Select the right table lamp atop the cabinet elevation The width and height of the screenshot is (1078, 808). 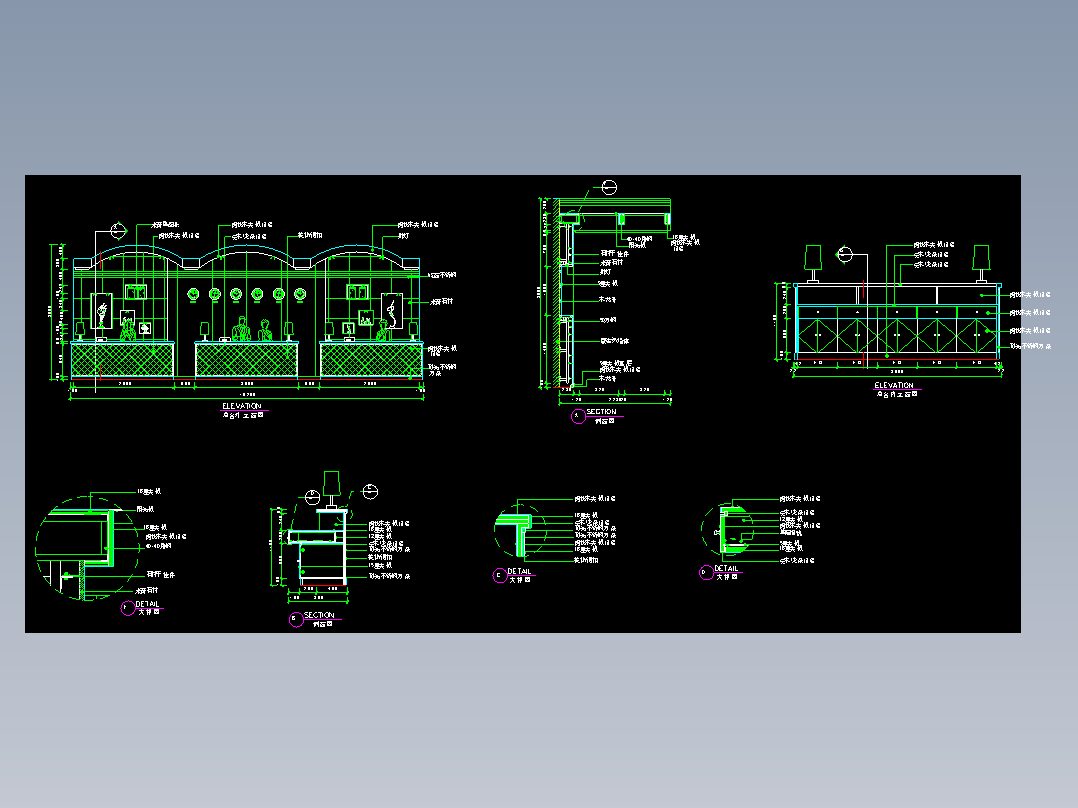pos(981,263)
